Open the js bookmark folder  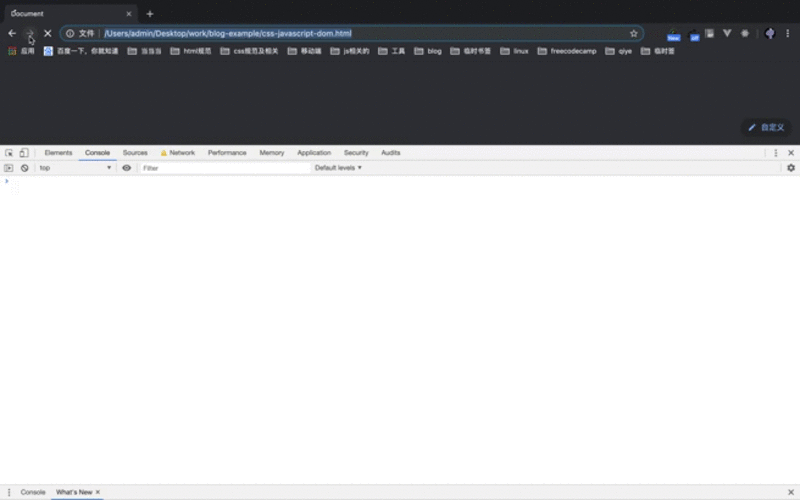(350, 51)
